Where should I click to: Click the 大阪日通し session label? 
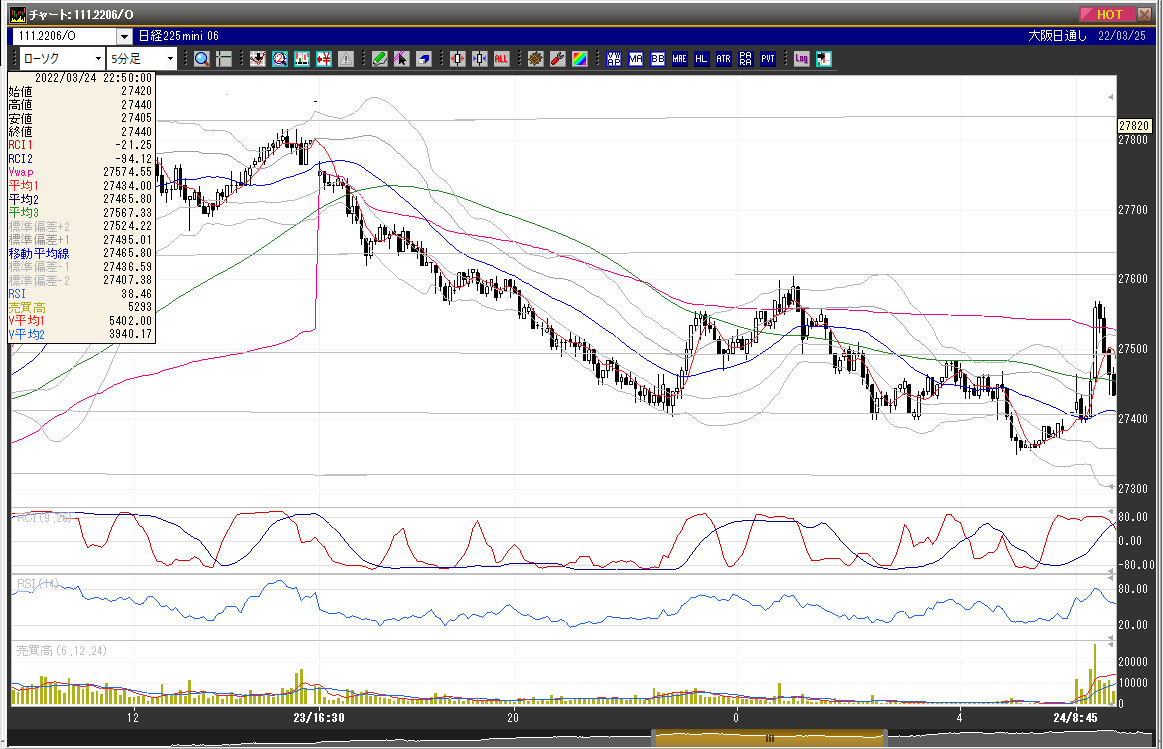(1058, 36)
